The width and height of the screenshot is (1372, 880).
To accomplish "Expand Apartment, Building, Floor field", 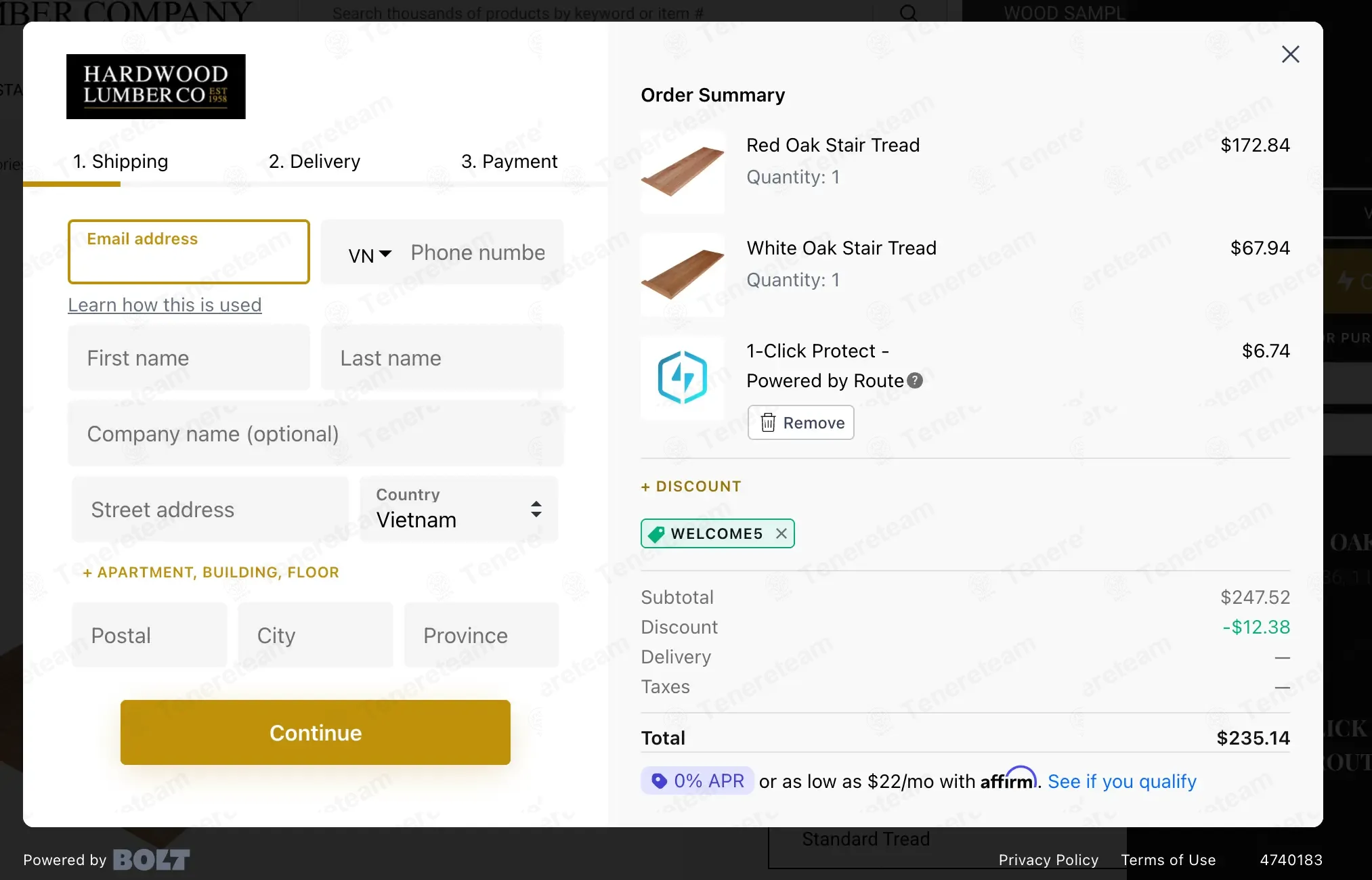I will (x=211, y=573).
